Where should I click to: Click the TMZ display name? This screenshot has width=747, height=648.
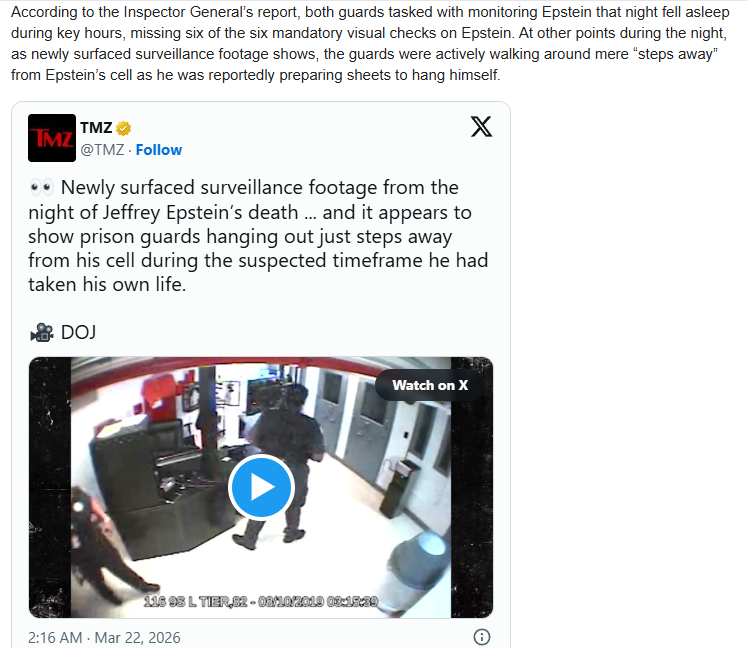pyautogui.click(x=96, y=128)
